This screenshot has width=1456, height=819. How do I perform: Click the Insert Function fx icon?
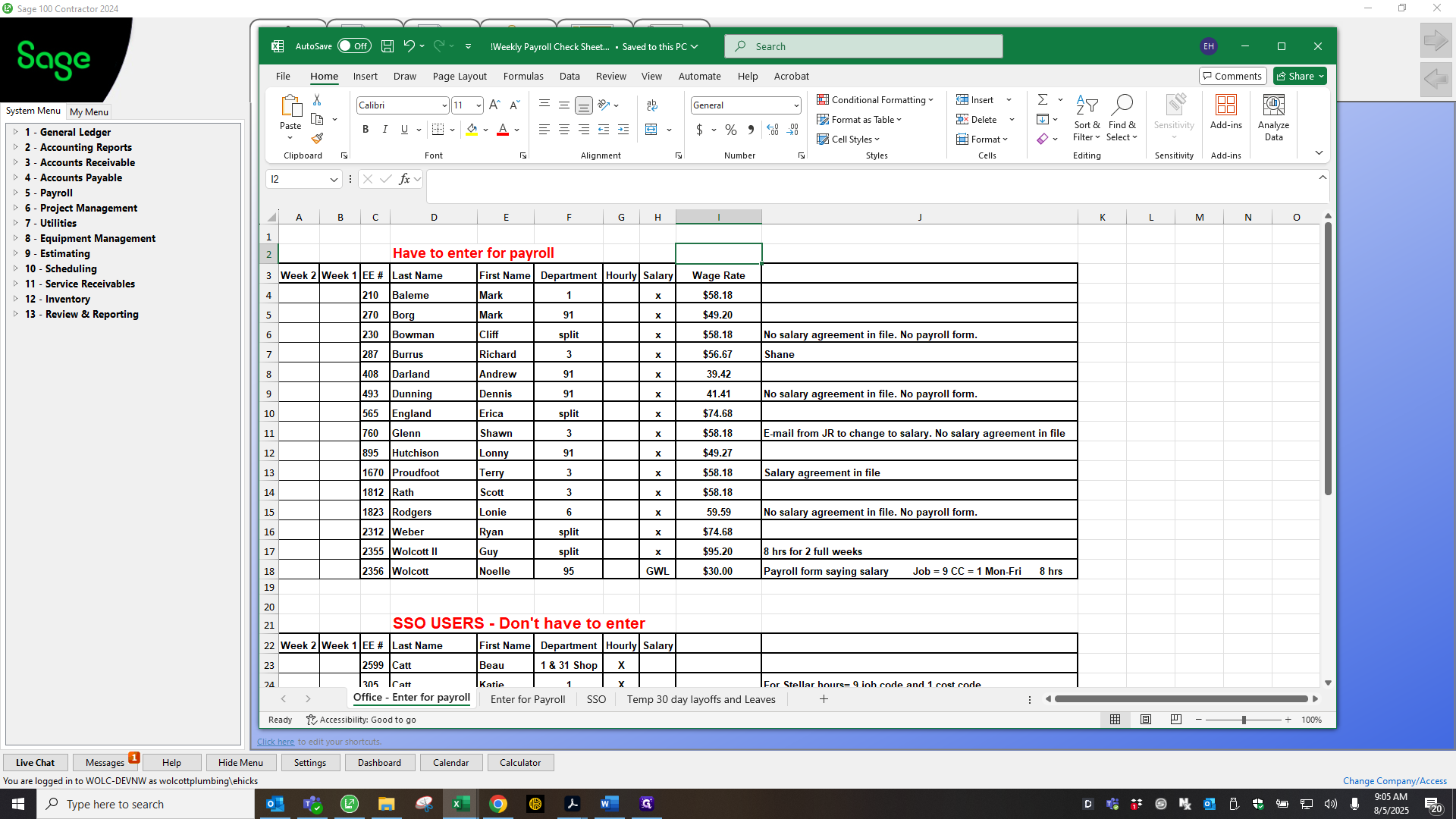[x=404, y=179]
